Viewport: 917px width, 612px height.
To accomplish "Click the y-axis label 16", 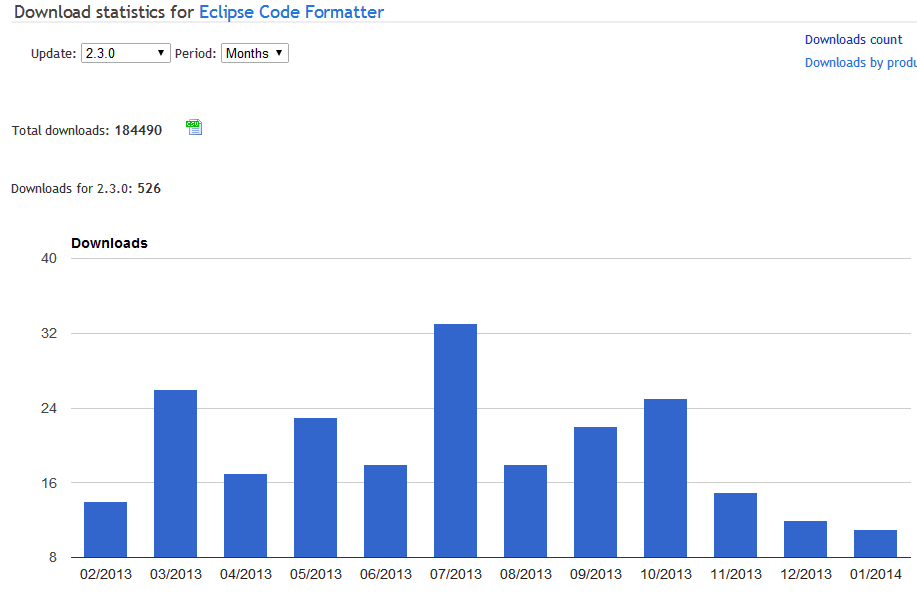I will pos(49,483).
